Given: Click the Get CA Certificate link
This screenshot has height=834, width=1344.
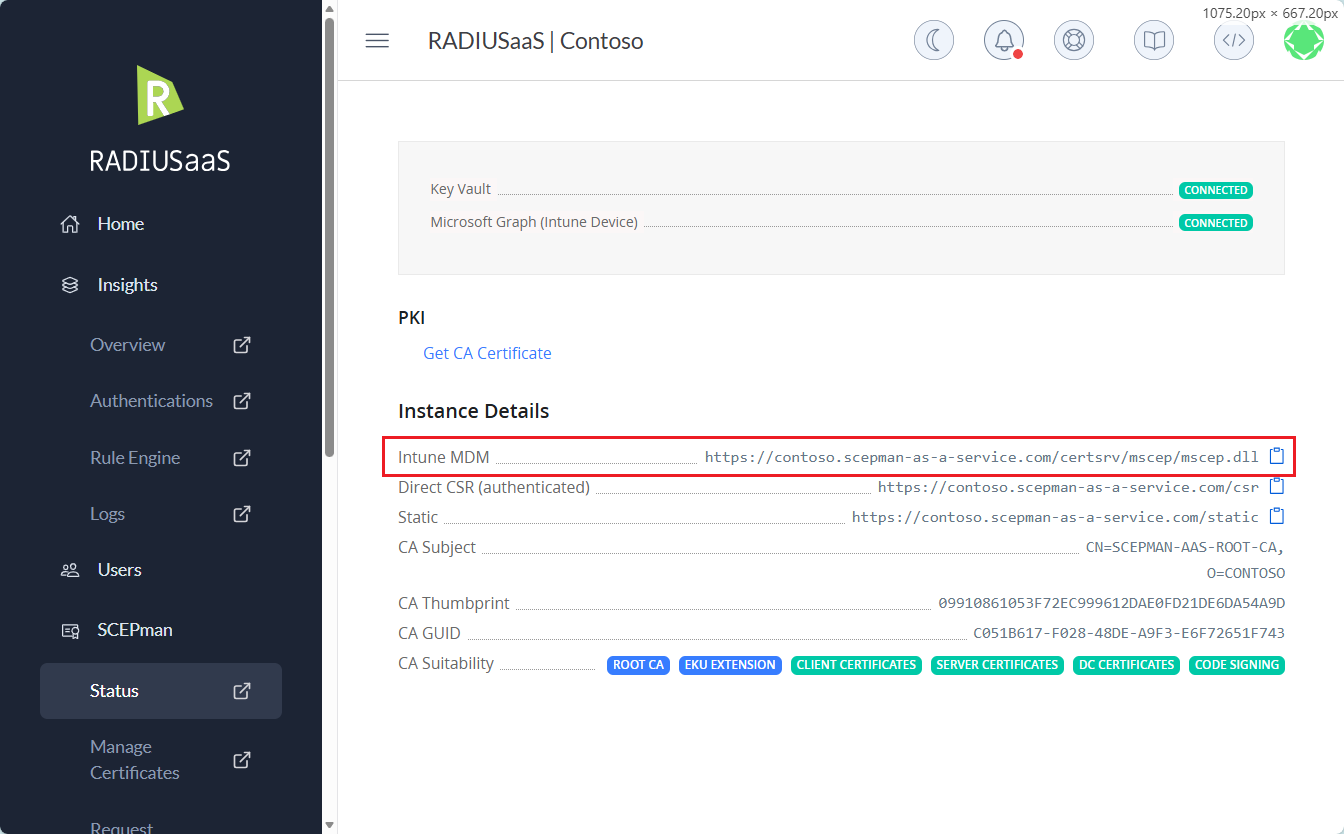Looking at the screenshot, I should tap(487, 353).
